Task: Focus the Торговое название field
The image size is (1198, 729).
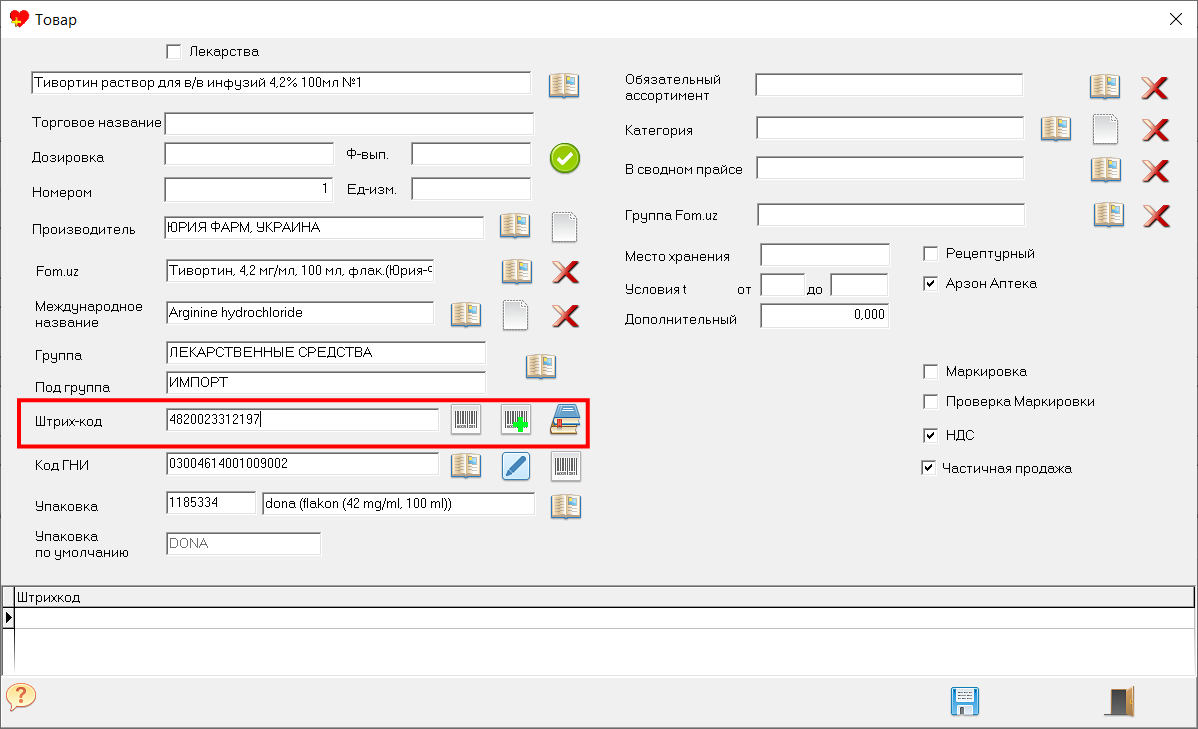Action: click(x=349, y=123)
